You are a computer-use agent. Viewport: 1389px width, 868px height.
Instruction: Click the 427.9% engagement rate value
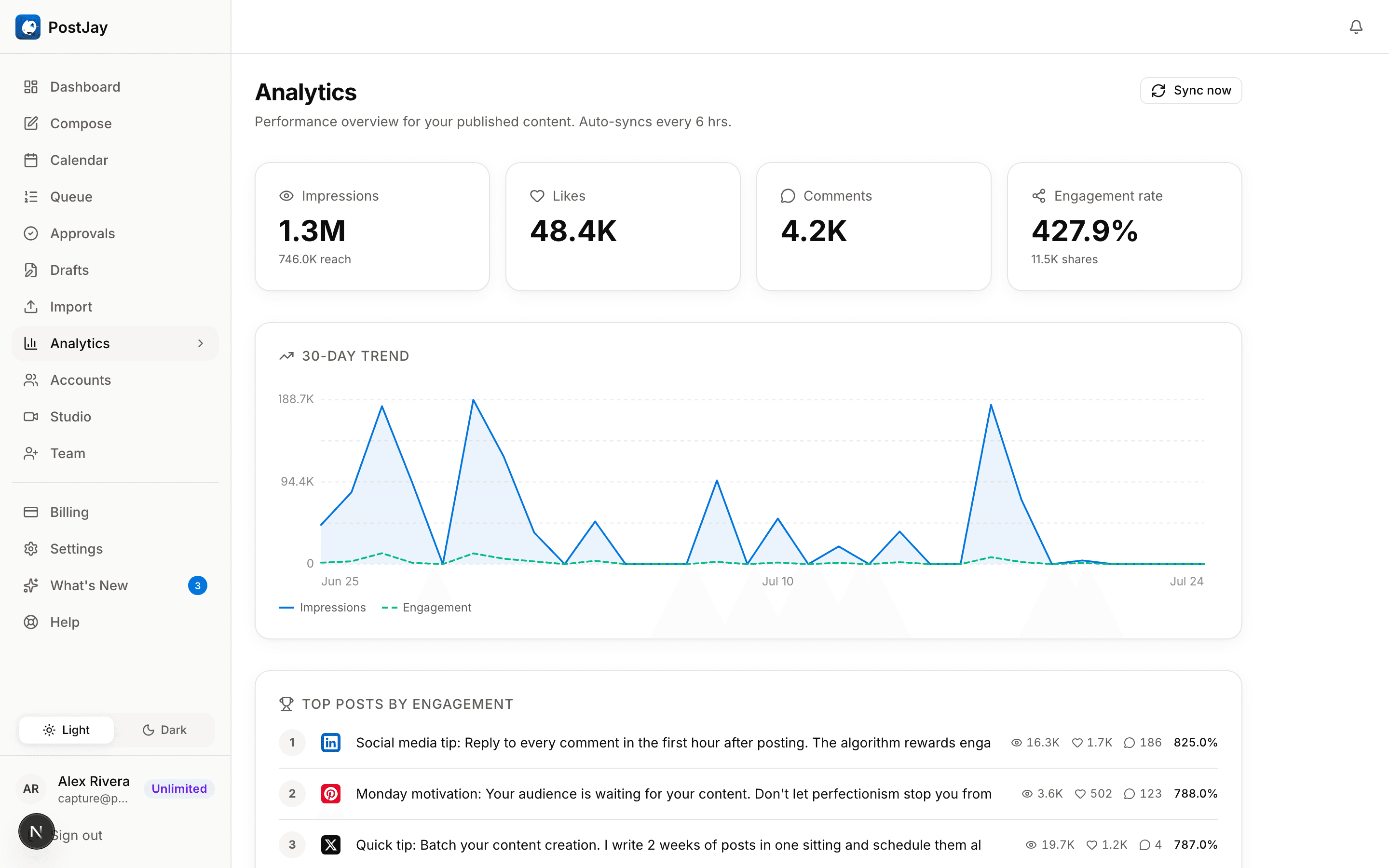point(1085,231)
